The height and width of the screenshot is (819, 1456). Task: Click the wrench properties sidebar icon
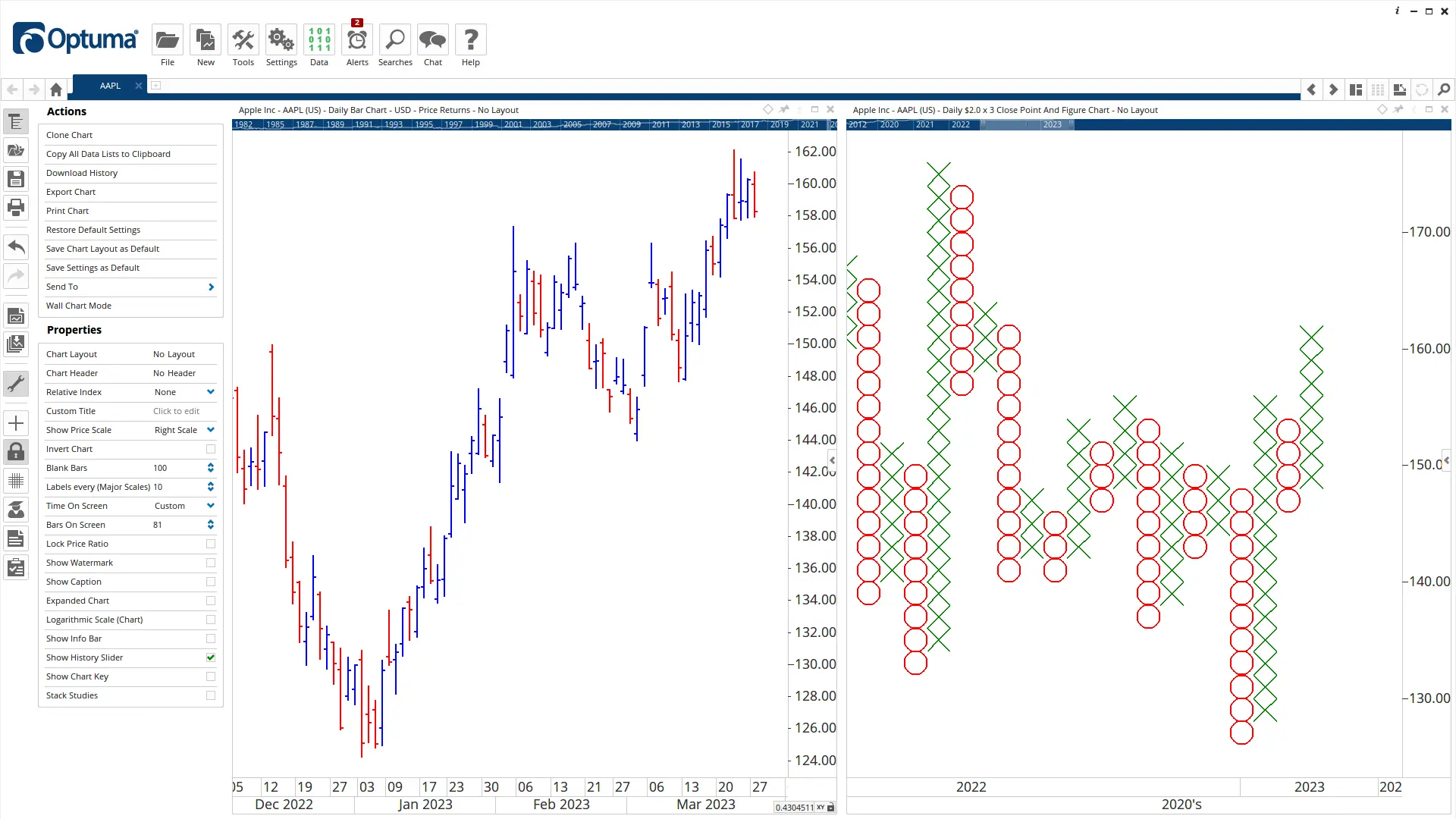pyautogui.click(x=16, y=384)
